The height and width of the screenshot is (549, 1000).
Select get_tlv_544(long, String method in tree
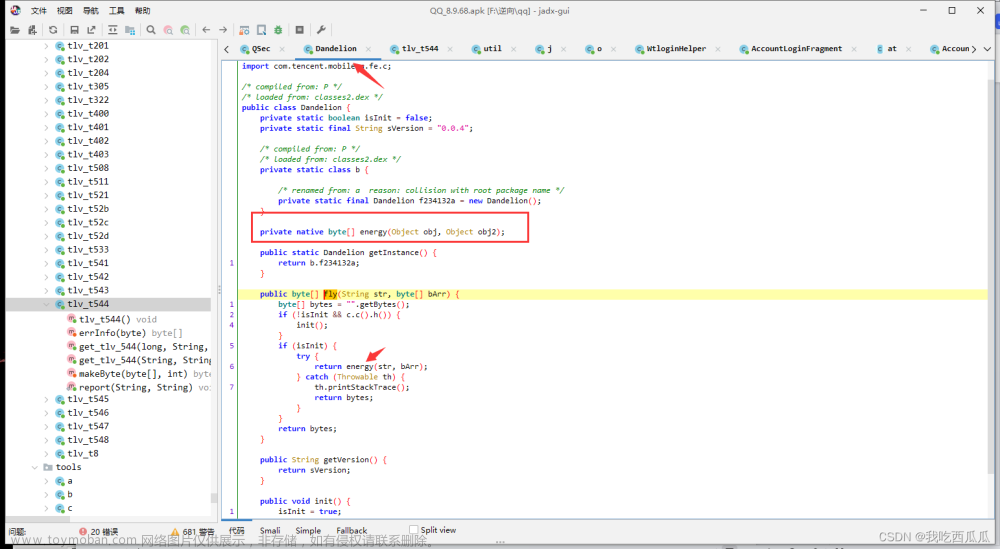click(x=138, y=347)
